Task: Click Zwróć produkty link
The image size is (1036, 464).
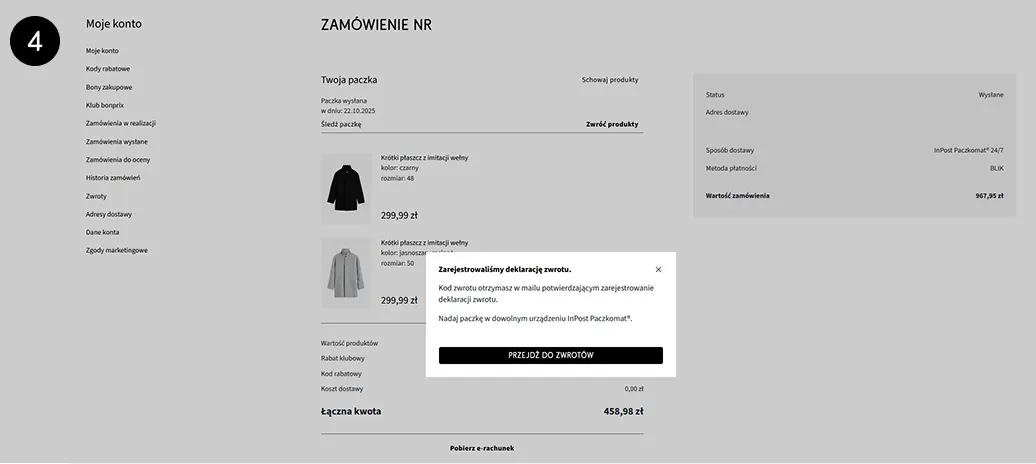Action: [612, 125]
